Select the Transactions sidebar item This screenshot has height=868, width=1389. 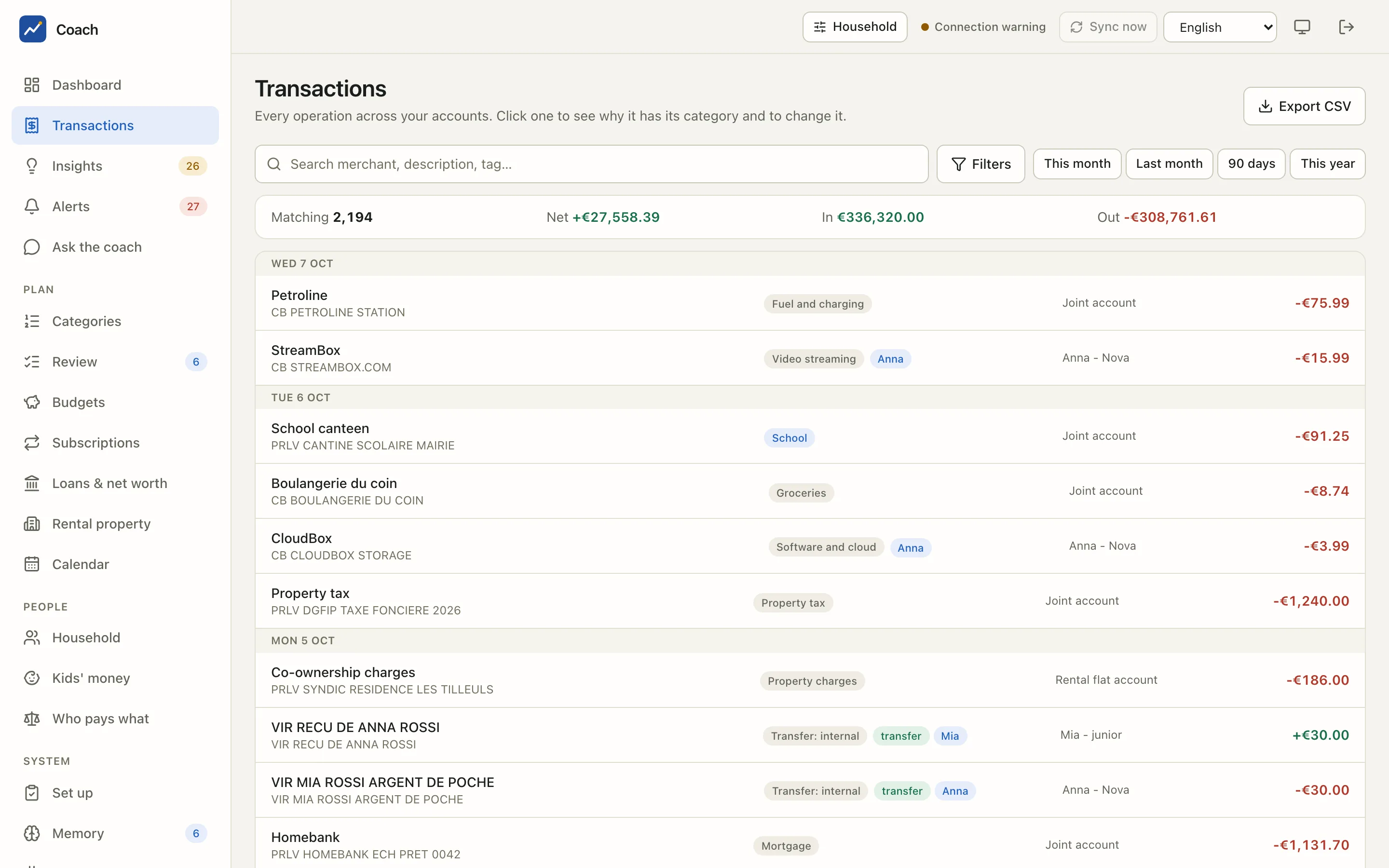115,125
